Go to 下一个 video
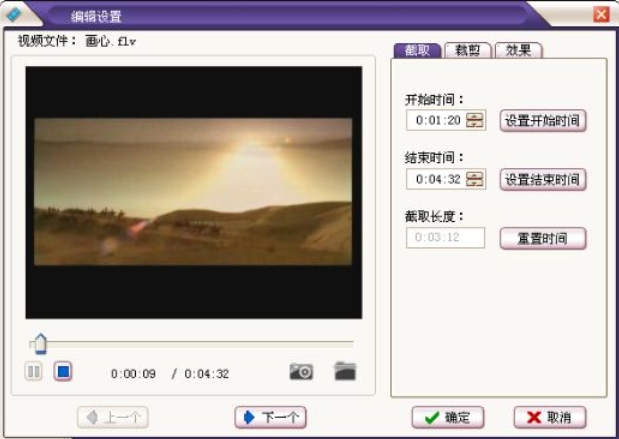Viewport: 619px width, 439px height. 270,417
